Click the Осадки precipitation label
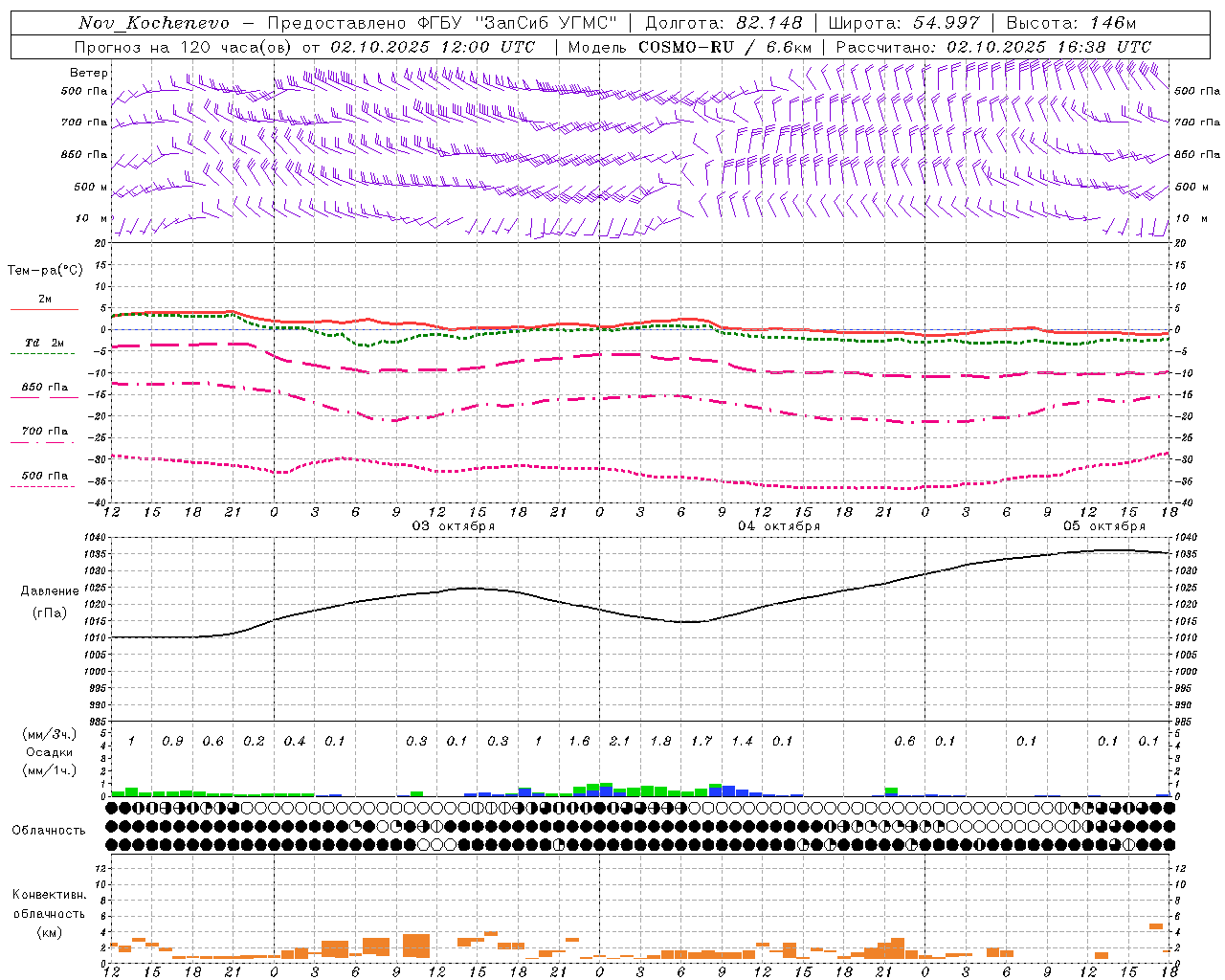Viewport: 1225px width, 980px height. [50, 752]
